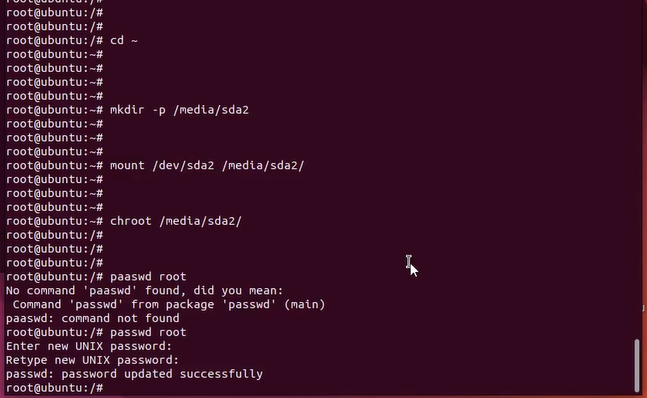The width and height of the screenshot is (647, 398).
Task: Click the 'password updated successfully' message
Action: [162, 374]
